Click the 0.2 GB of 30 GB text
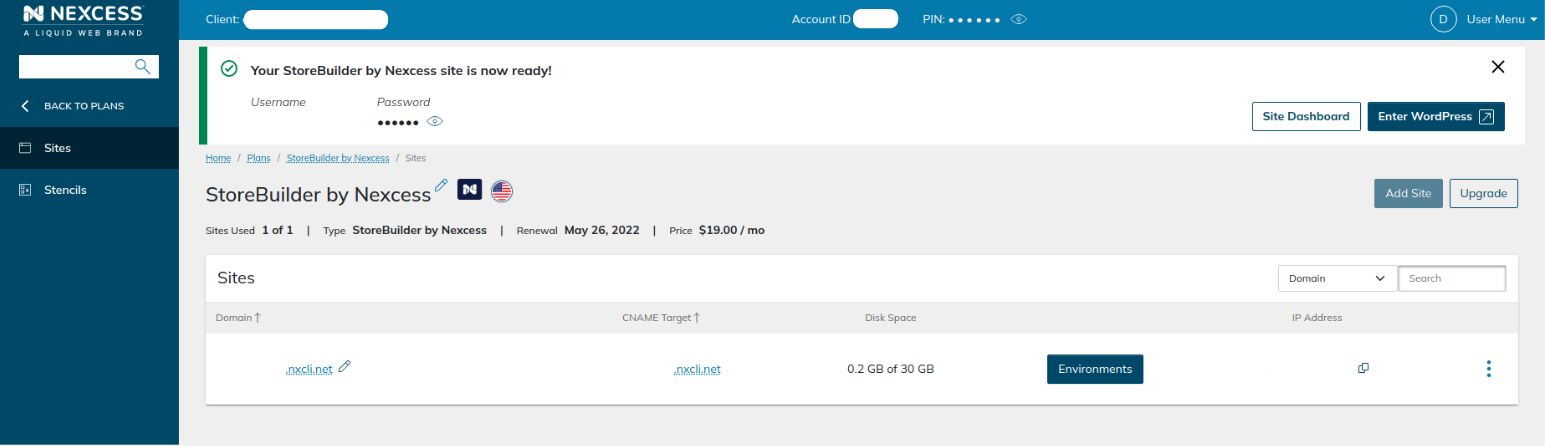This screenshot has height=446, width=1545. pos(890,369)
